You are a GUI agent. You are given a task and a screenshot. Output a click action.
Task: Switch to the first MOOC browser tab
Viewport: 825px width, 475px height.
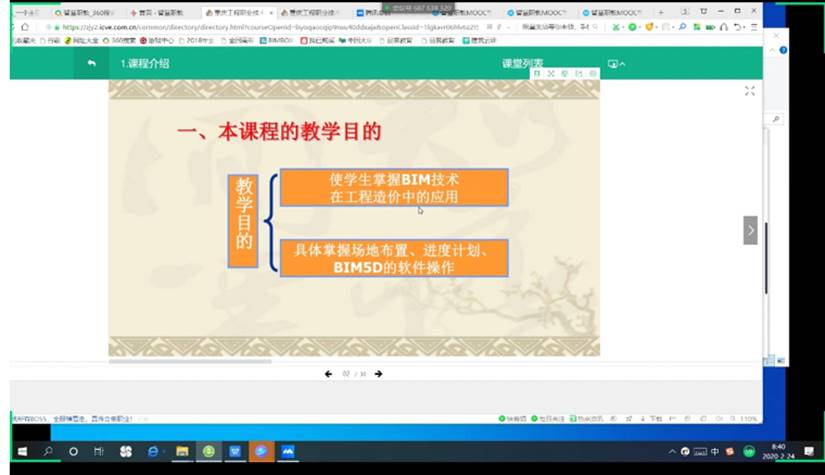[x=463, y=12]
